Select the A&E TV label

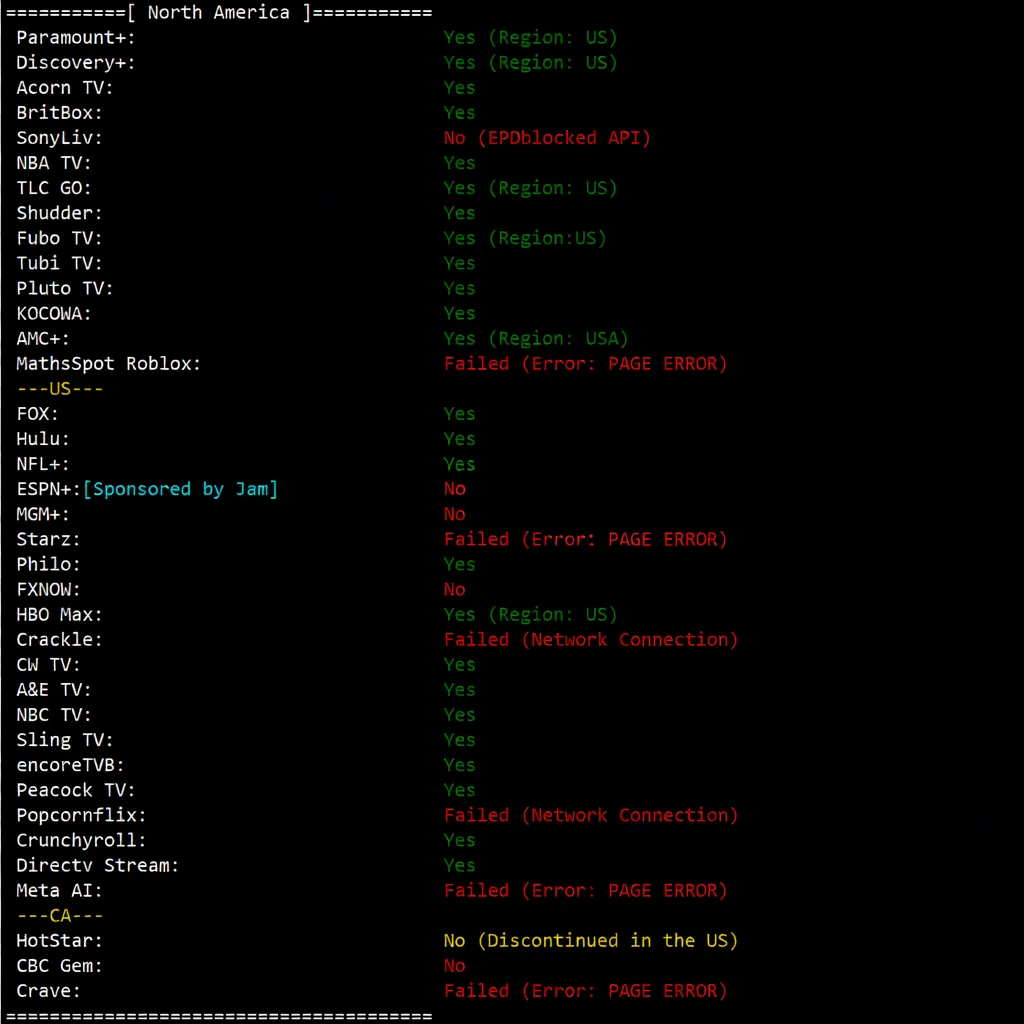click(54, 690)
